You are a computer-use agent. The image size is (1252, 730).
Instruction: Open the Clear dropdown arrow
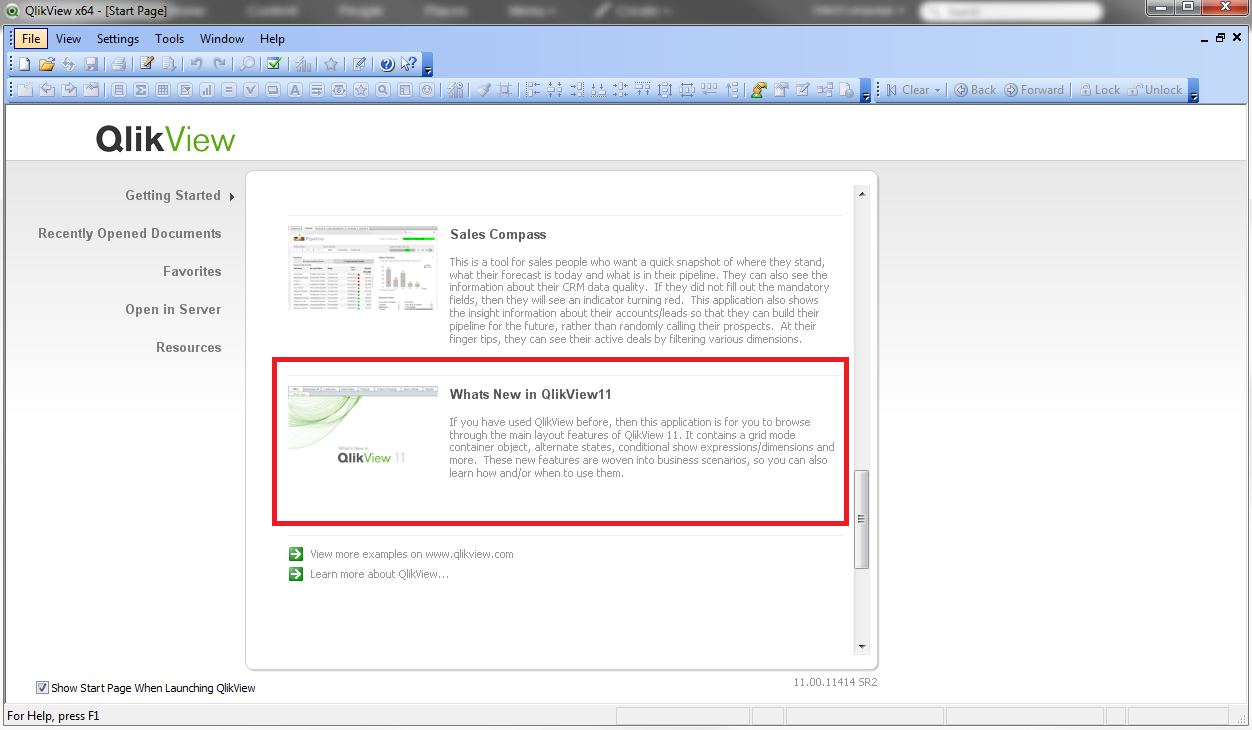937,90
